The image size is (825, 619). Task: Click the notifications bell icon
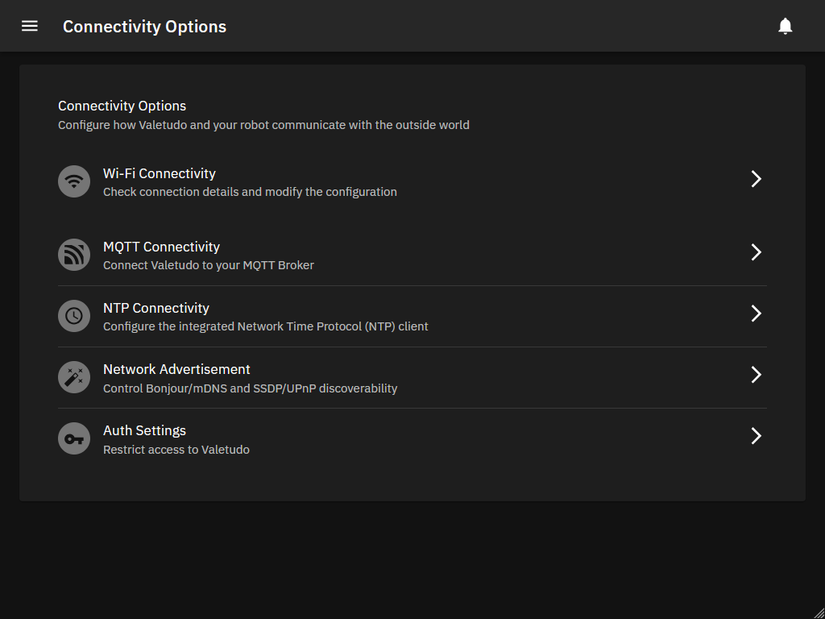point(785,26)
